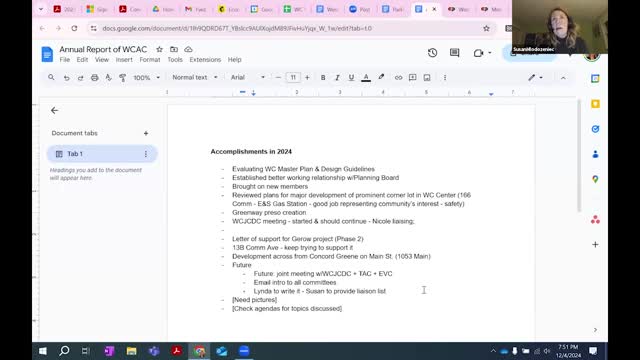Open the browser tab search dropdown
The height and width of the screenshot is (360, 640).
(41, 9)
